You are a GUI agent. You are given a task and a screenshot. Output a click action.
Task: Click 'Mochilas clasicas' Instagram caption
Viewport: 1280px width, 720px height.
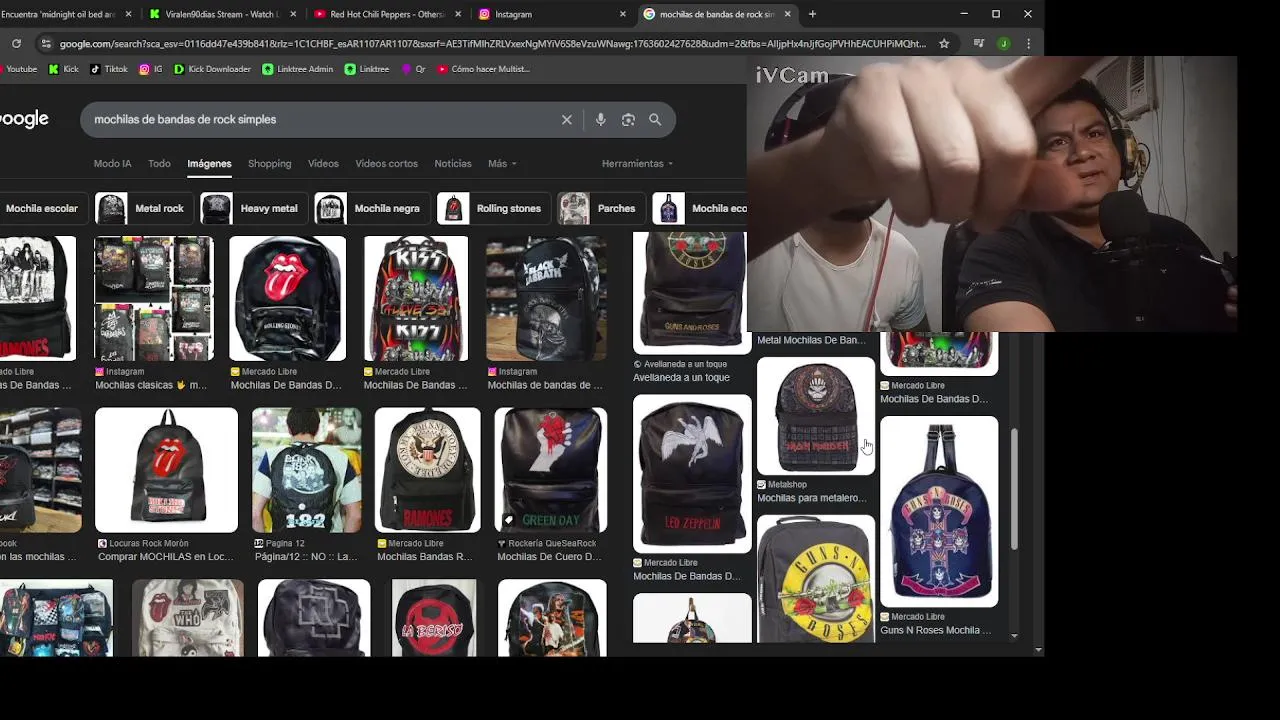click(151, 385)
